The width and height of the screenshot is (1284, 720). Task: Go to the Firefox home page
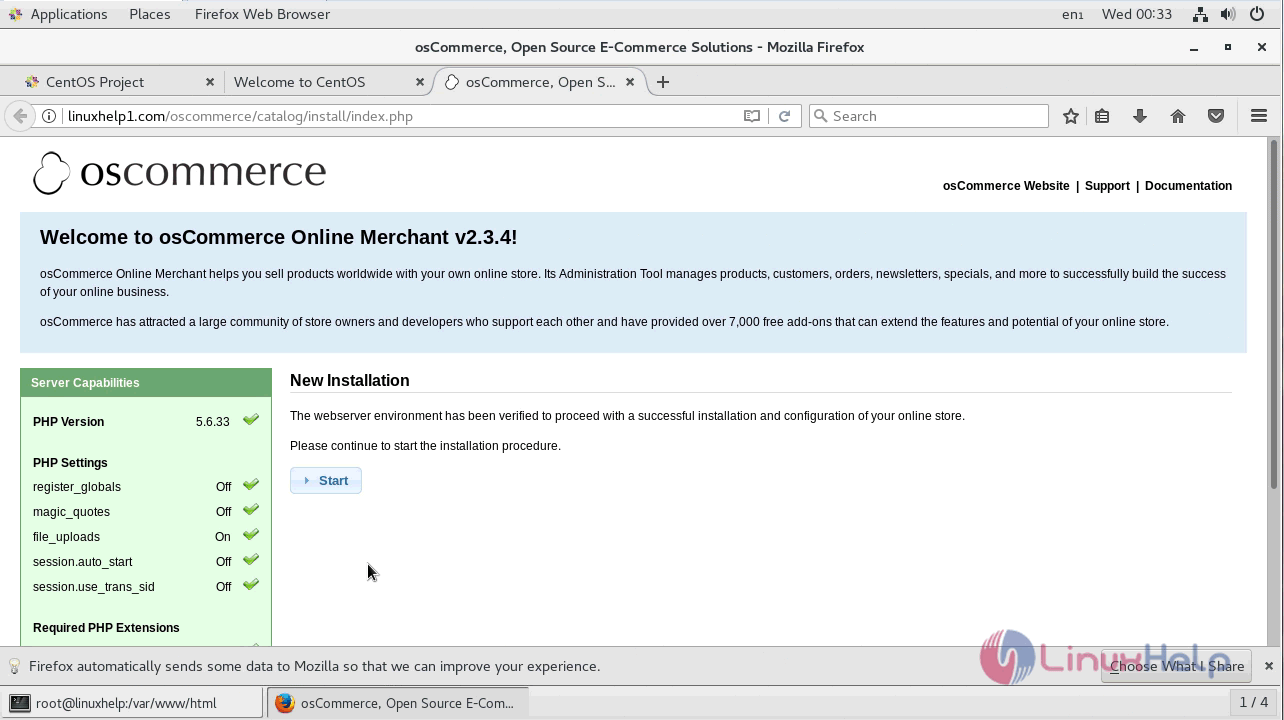click(x=1178, y=116)
